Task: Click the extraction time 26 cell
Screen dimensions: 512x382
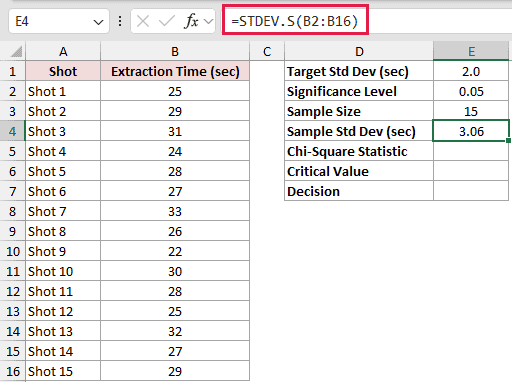Action: 175,231
